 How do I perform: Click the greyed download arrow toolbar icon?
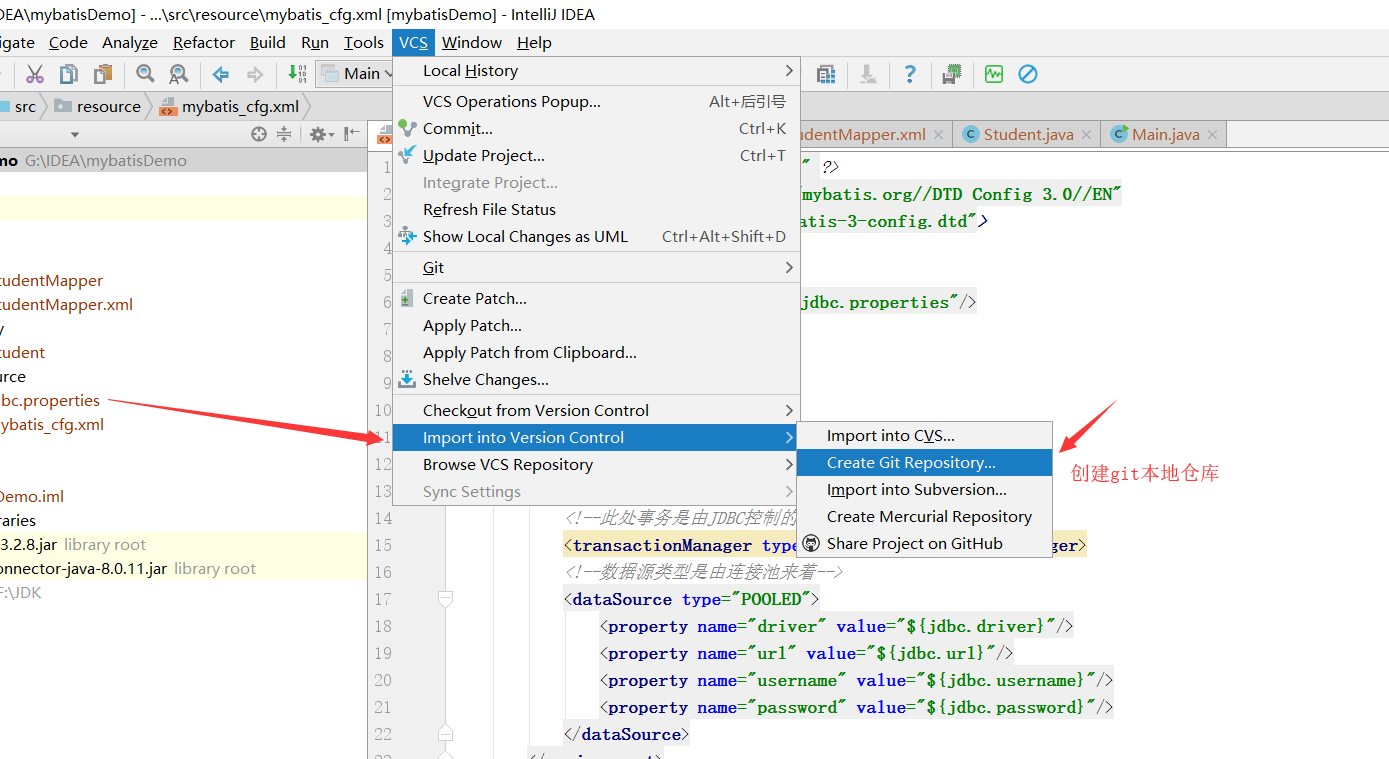[868, 74]
